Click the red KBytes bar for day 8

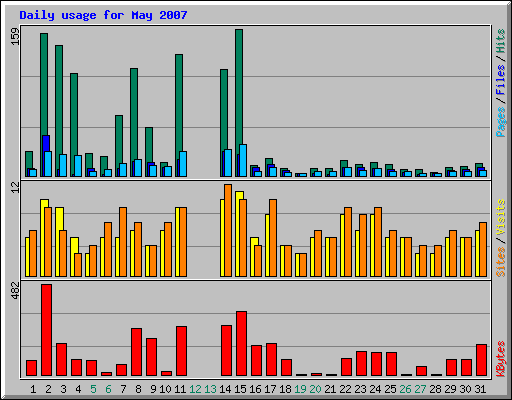(x=136, y=352)
